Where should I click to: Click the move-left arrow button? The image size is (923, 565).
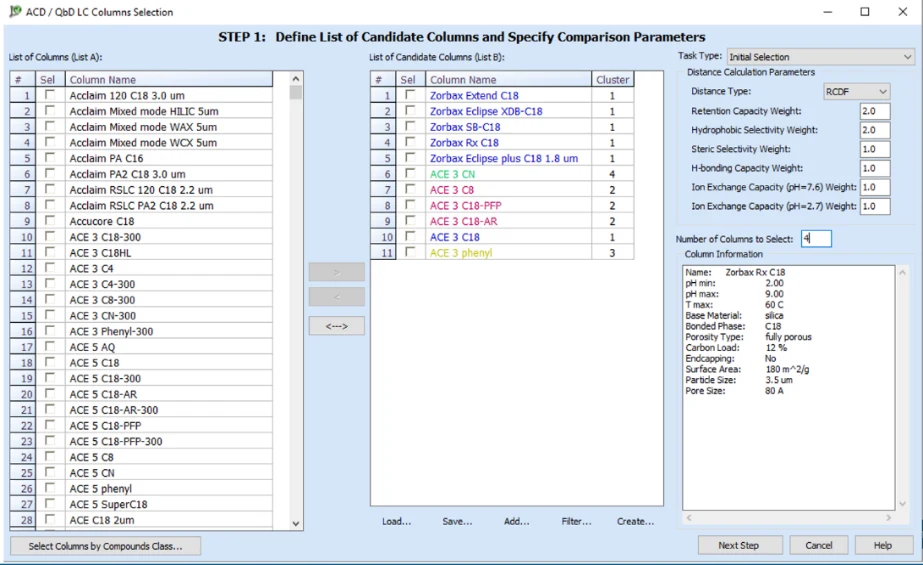click(337, 297)
